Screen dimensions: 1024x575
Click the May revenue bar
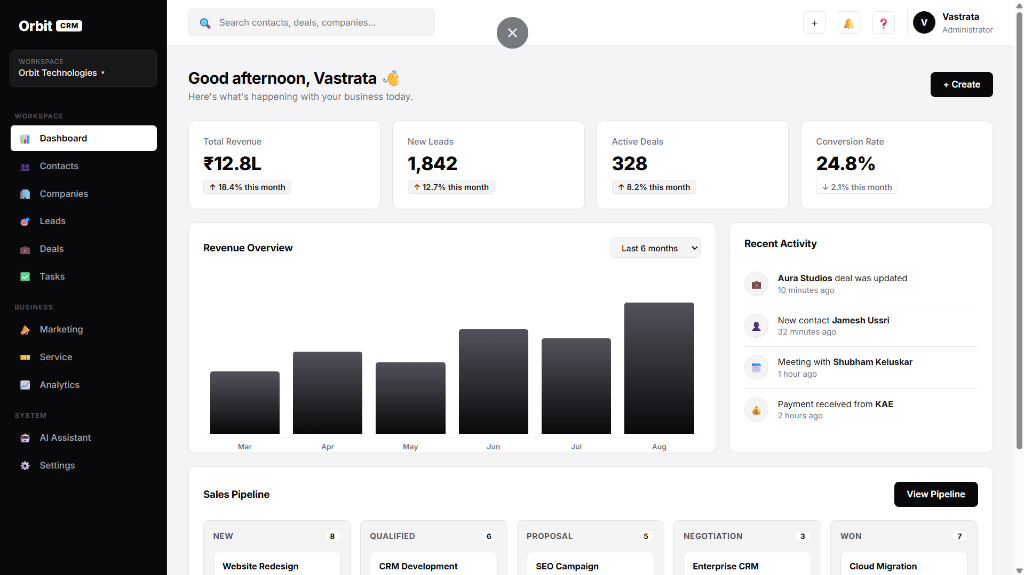[x=410, y=398]
